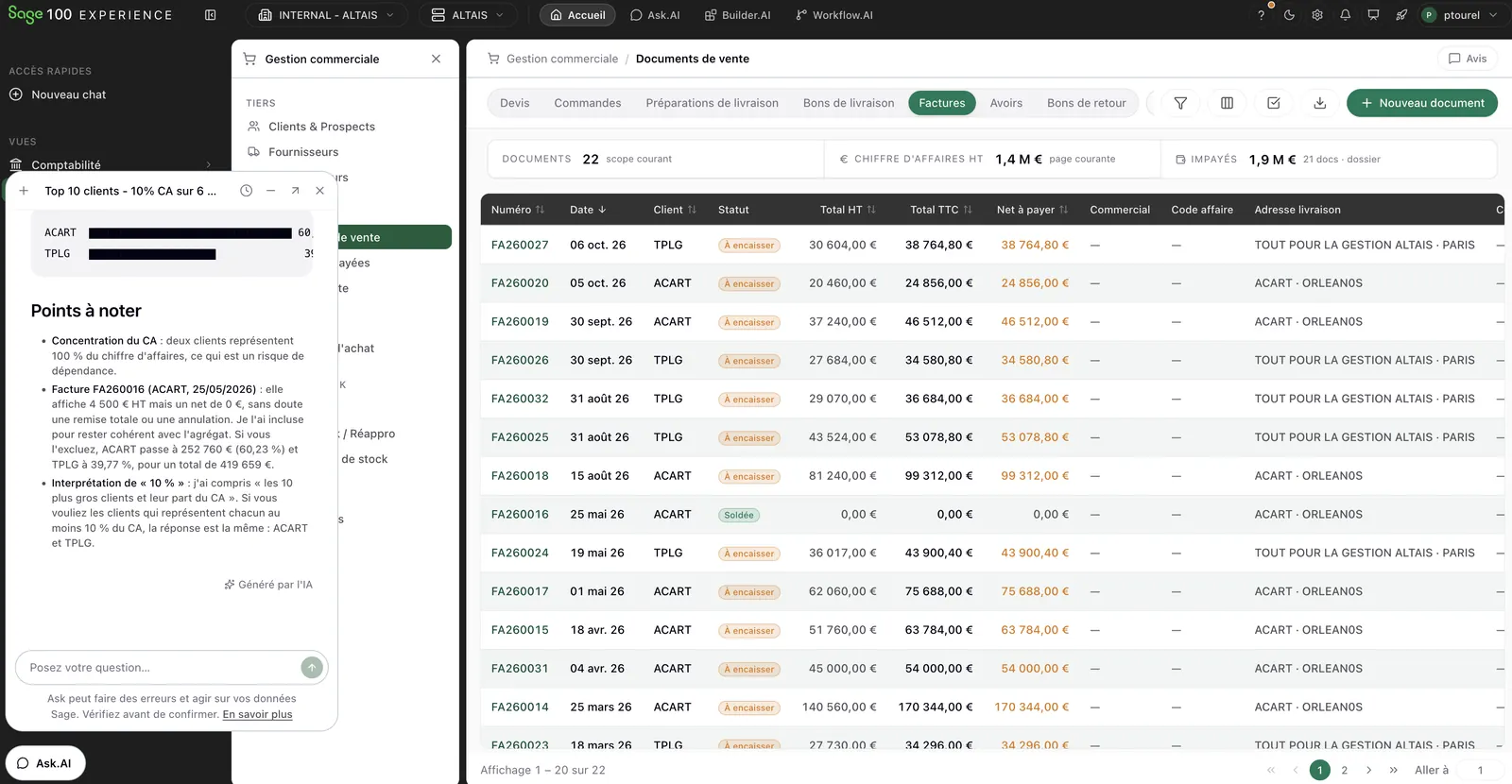Open Workflow.AI in the top bar
This screenshot has width=1512, height=784.
[x=833, y=15]
